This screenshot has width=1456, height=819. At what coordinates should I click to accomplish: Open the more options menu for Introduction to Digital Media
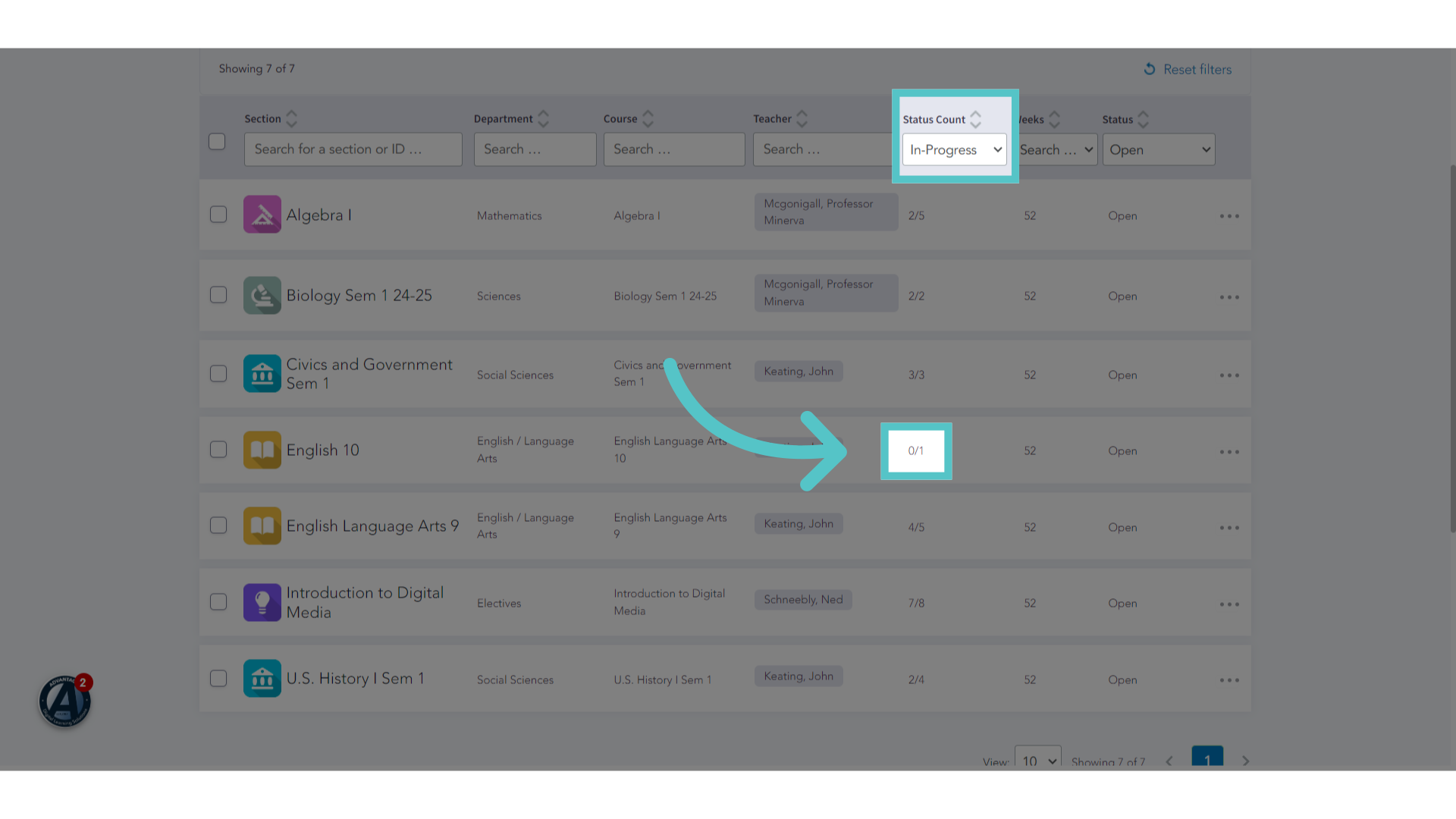[x=1229, y=604]
